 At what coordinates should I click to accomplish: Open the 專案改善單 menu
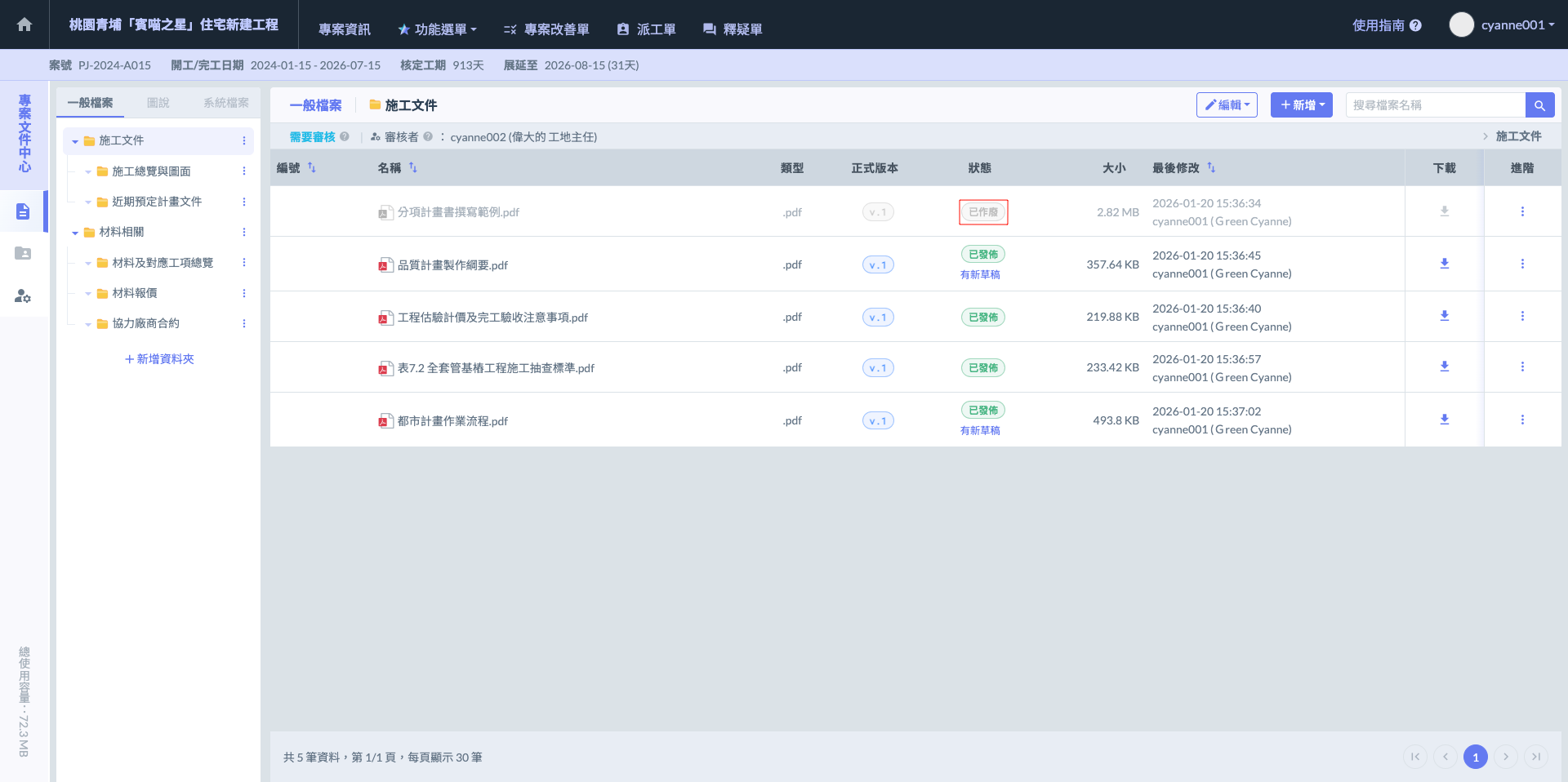[x=546, y=29]
